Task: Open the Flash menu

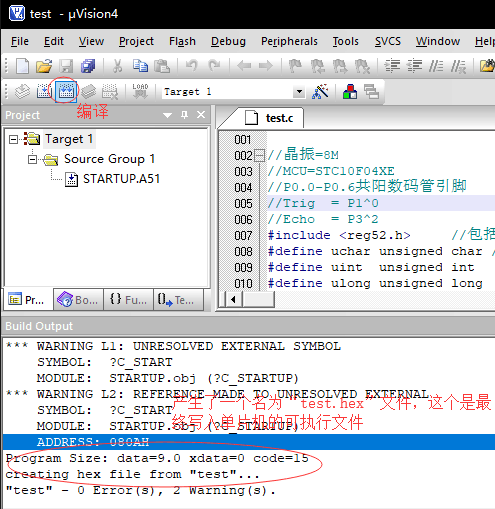Action: click(x=182, y=41)
